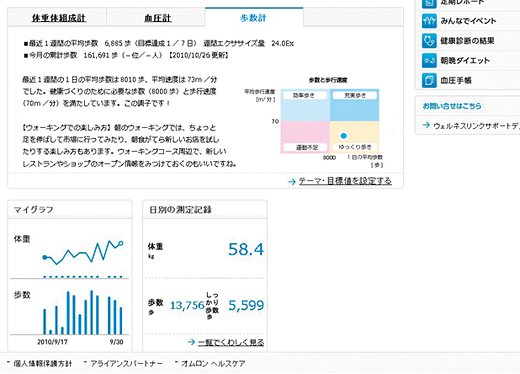This screenshot has width=520, height=374.
Task: Click arrow icon beside テーマ・目標値を設定する
Action: coord(292,182)
